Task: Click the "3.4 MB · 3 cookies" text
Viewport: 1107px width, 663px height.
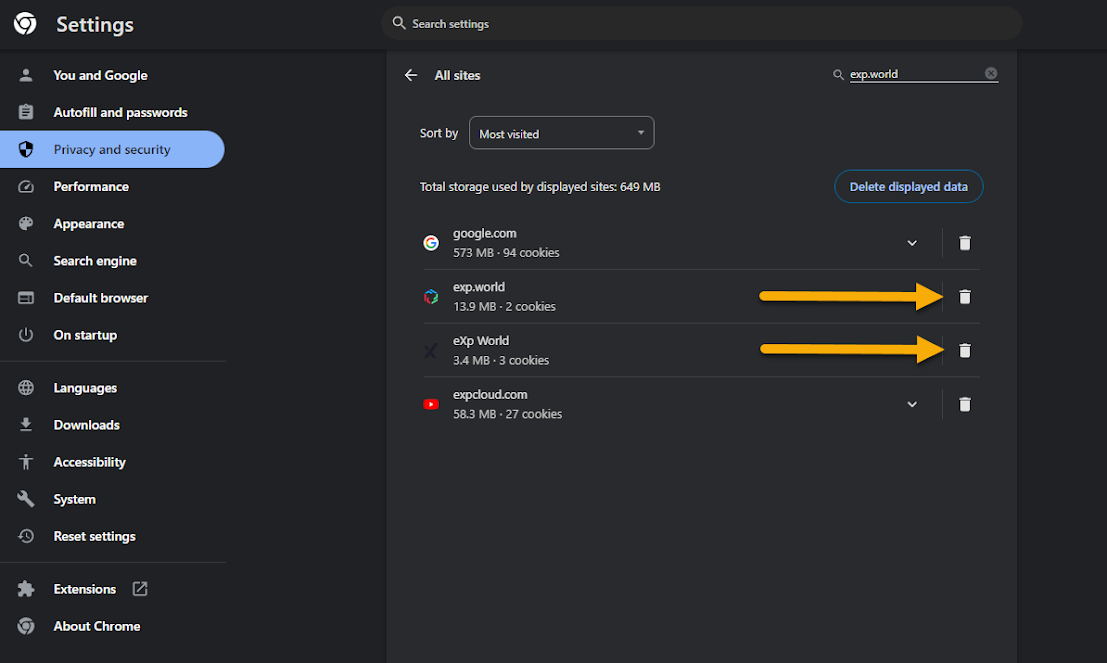Action: [501, 360]
